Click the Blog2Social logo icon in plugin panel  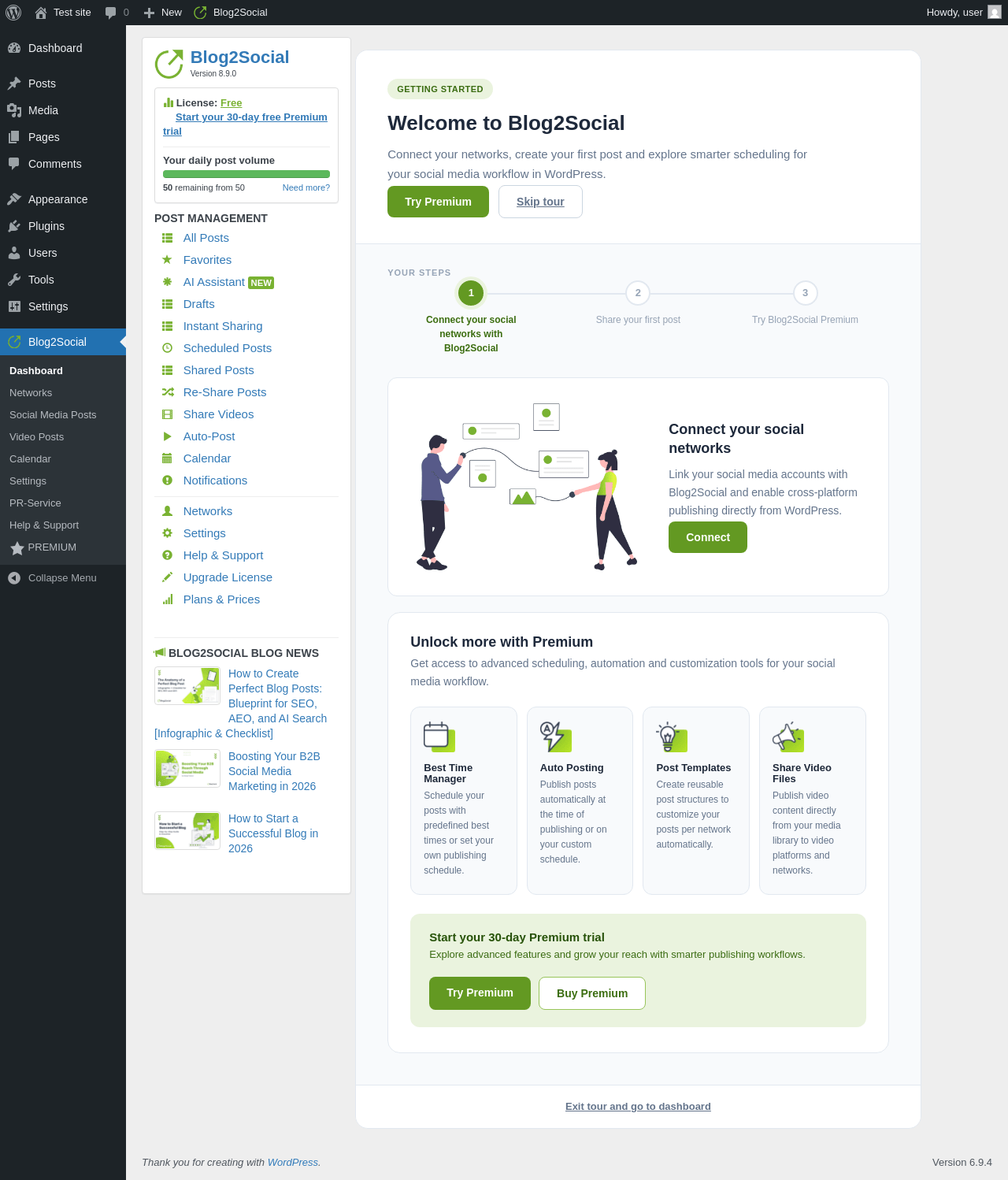tap(169, 64)
